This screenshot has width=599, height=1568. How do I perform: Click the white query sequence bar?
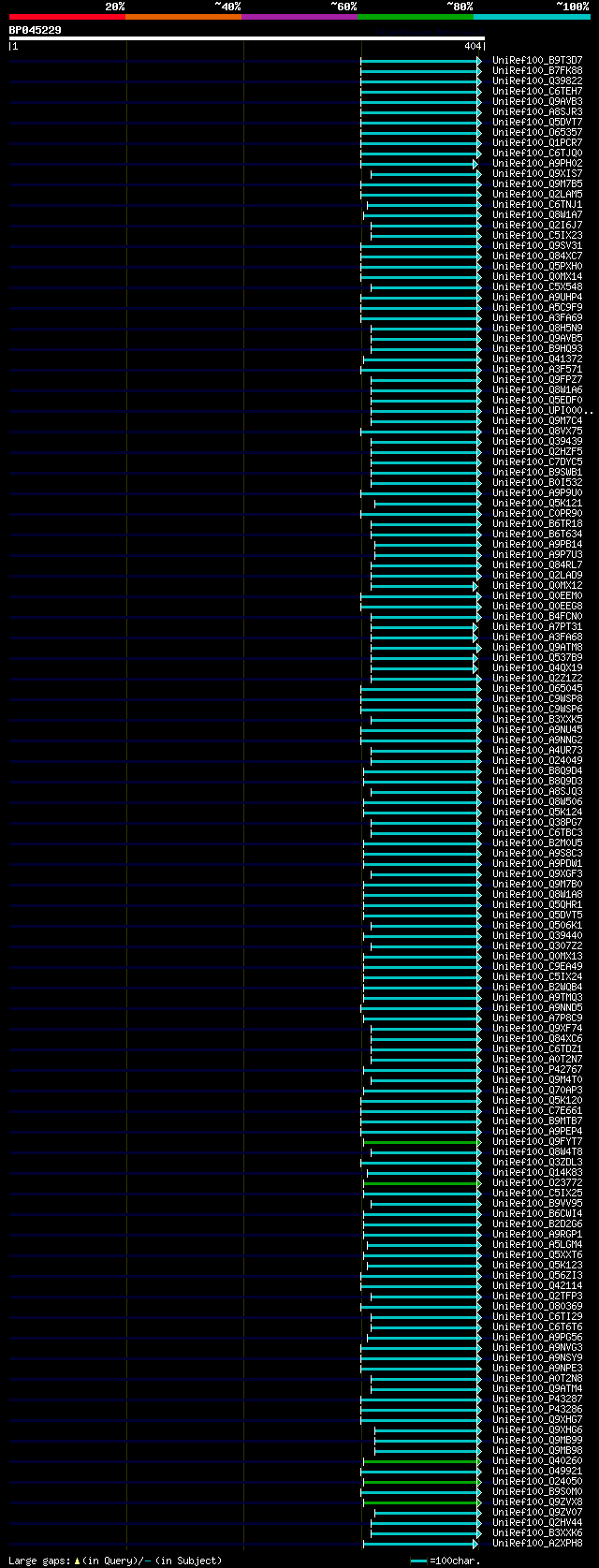pos(247,38)
